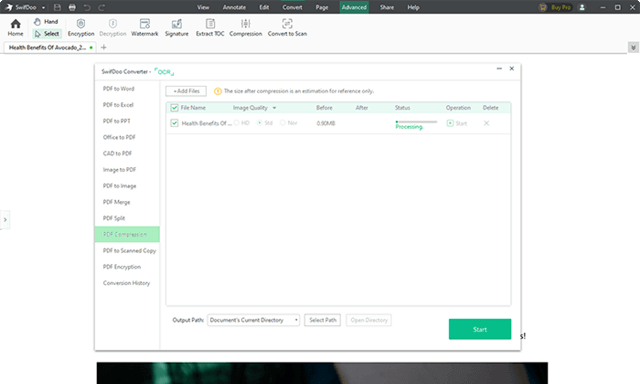Choose PDF to Word in sidebar
This screenshot has height=384, width=640.
pos(118,89)
